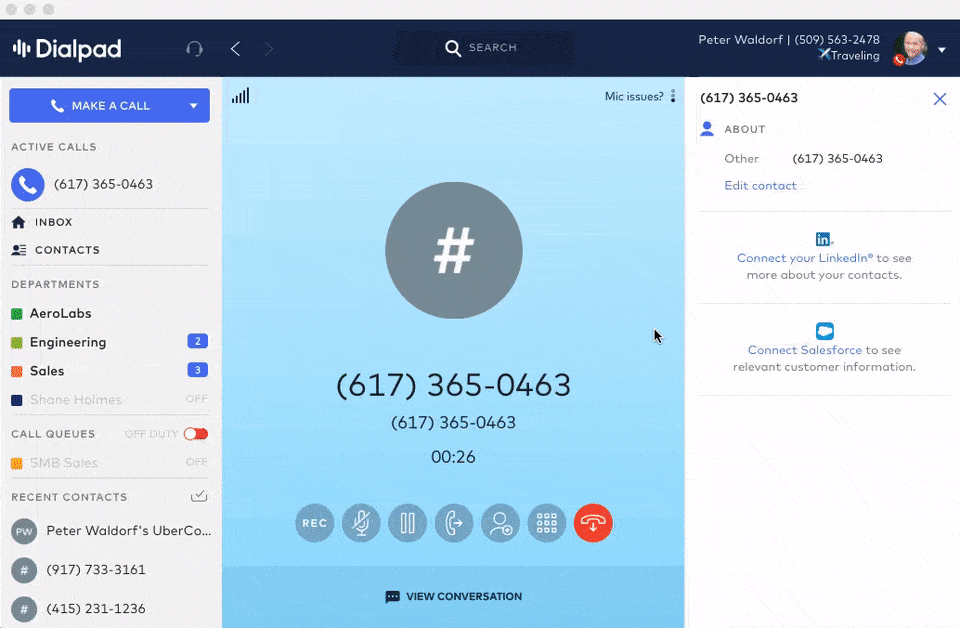Click the PW avatar in recent contacts
960x628 pixels.
24,531
